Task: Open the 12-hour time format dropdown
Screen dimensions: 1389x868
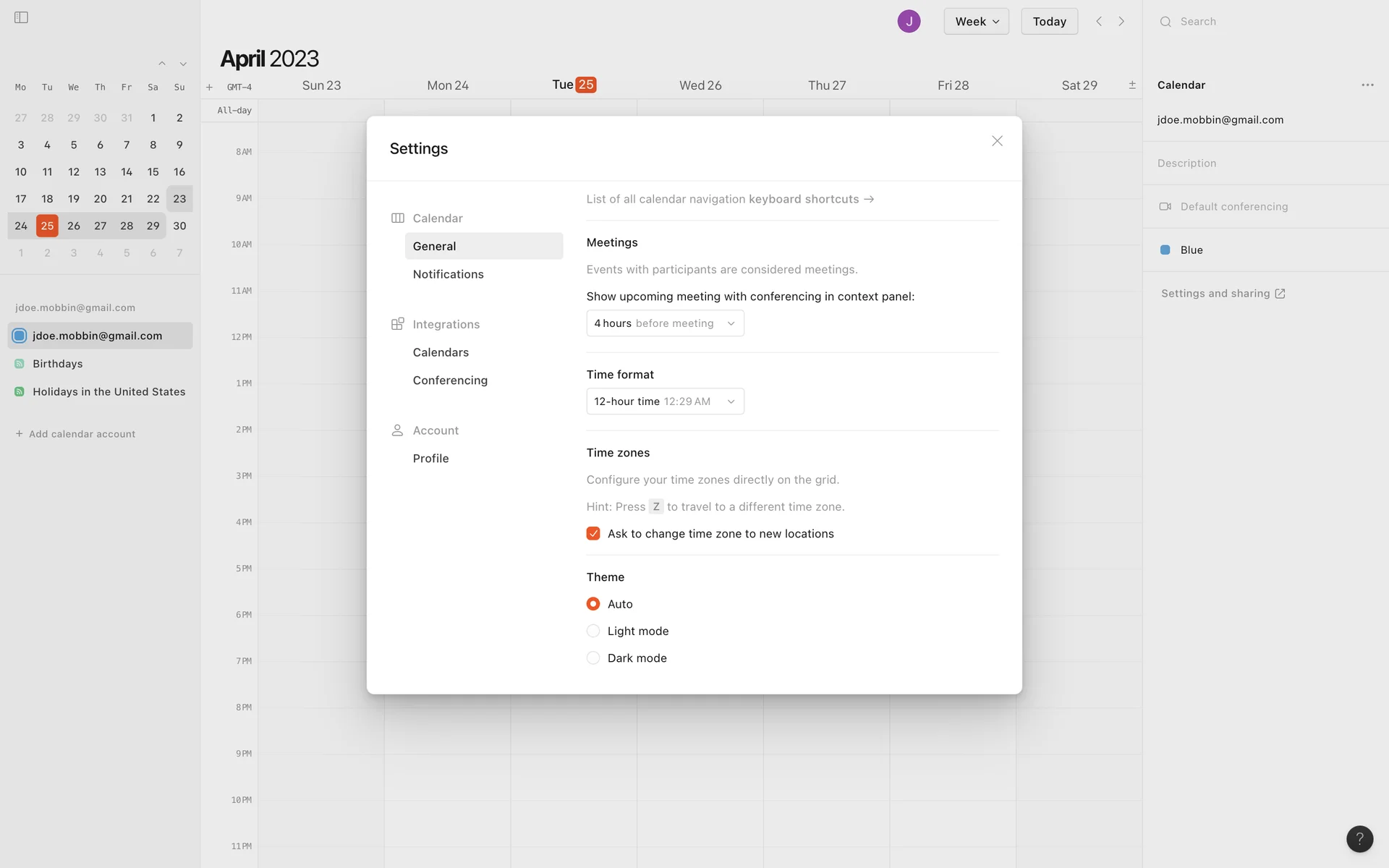Action: 665,401
